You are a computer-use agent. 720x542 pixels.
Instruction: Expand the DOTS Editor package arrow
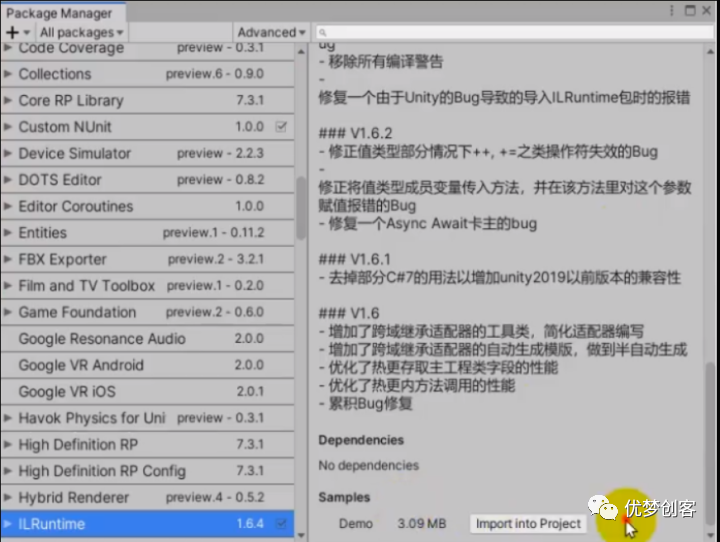7,180
